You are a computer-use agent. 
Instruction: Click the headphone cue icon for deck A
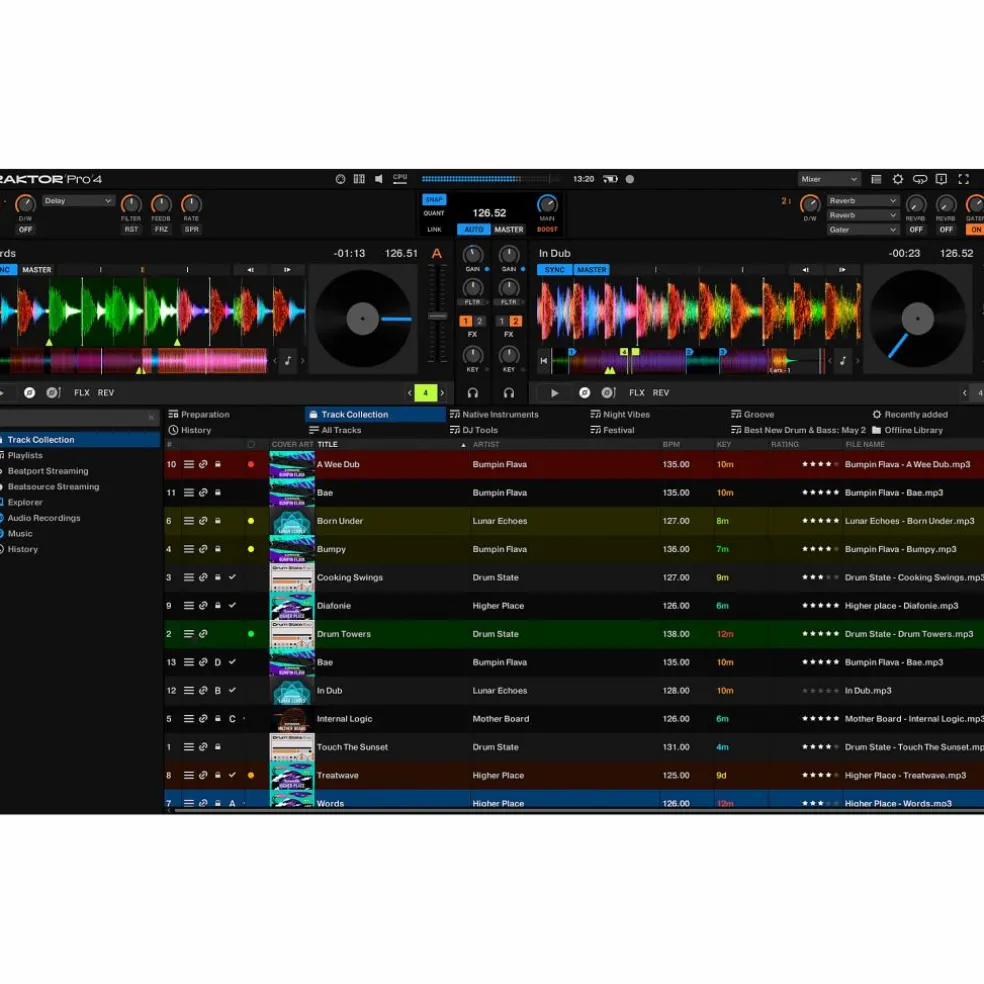point(473,393)
